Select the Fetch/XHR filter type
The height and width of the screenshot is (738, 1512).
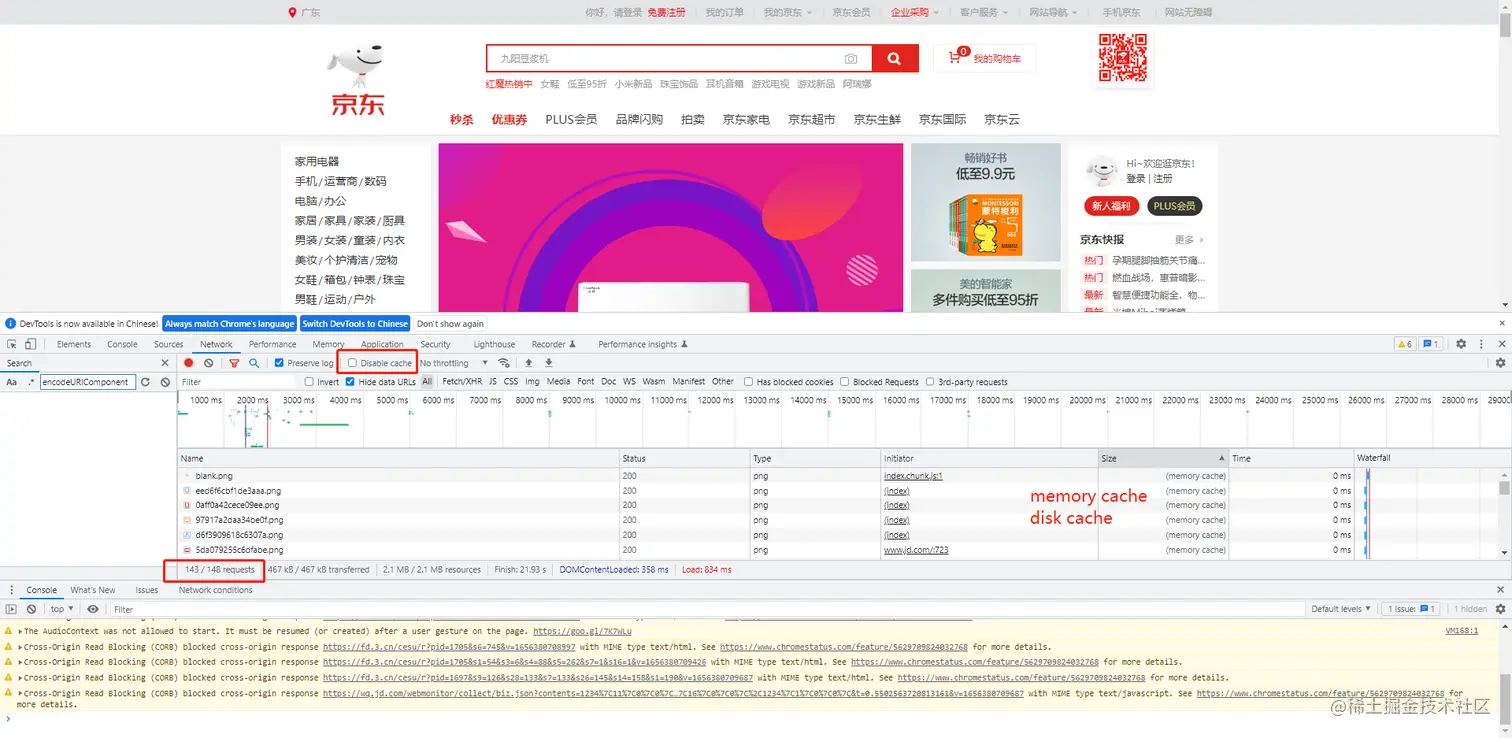461,382
